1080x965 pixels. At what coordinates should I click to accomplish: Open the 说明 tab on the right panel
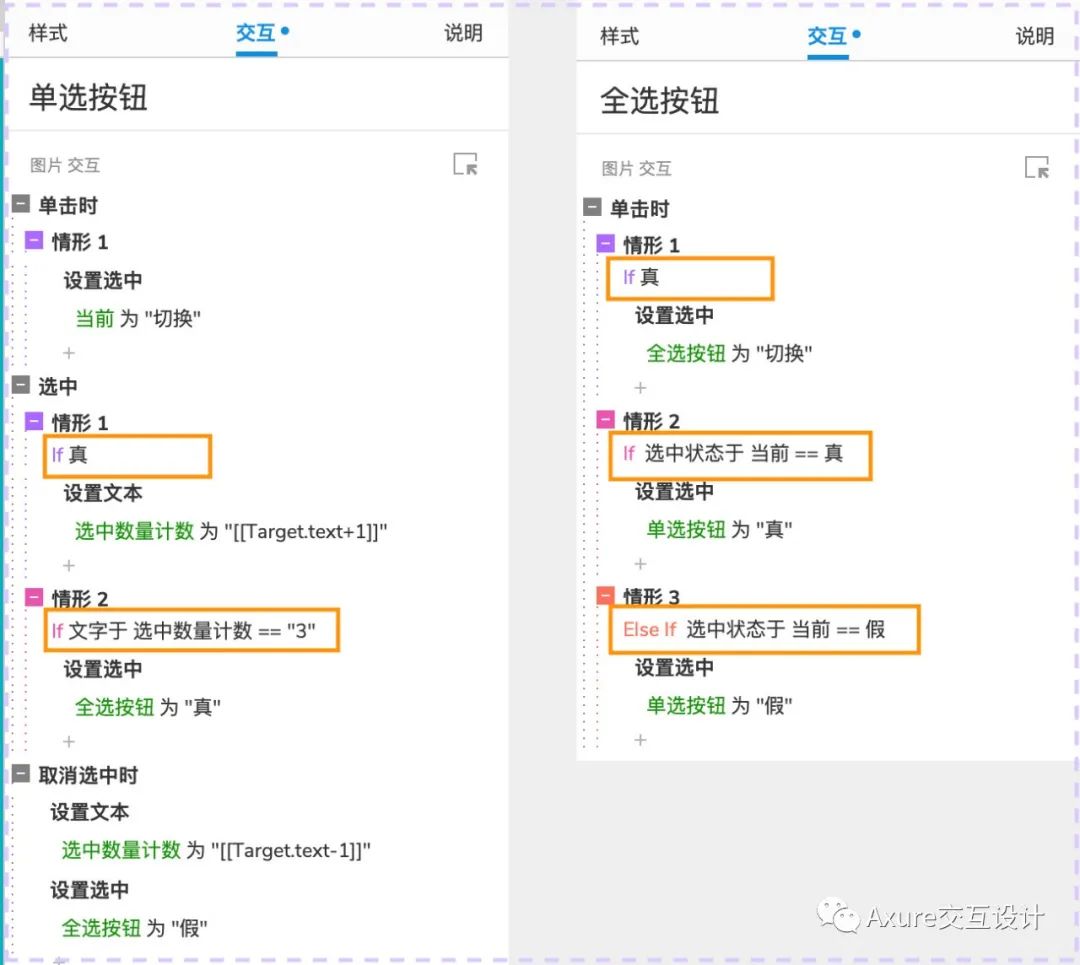coord(1034,36)
